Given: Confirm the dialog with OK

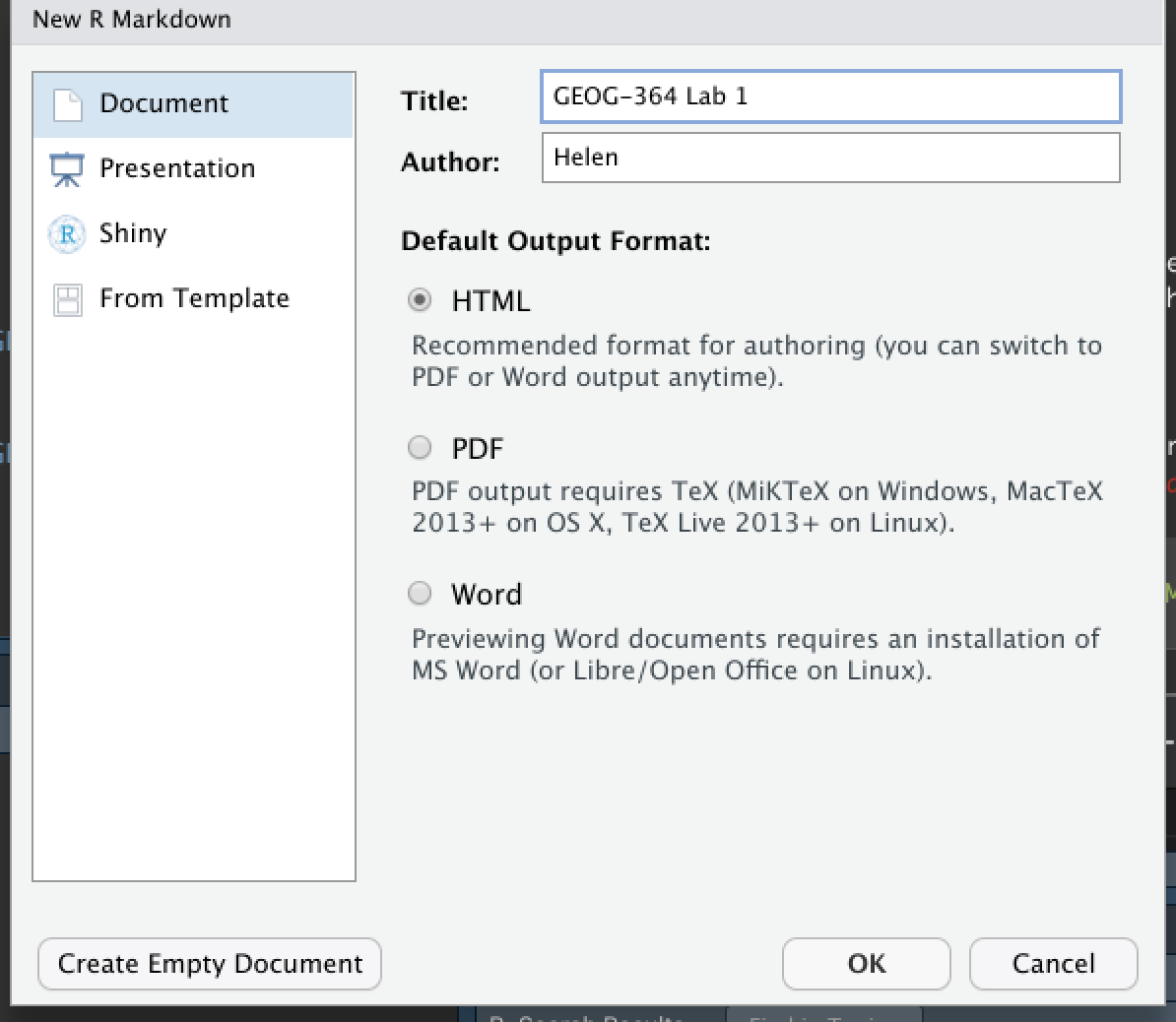Looking at the screenshot, I should click(866, 963).
